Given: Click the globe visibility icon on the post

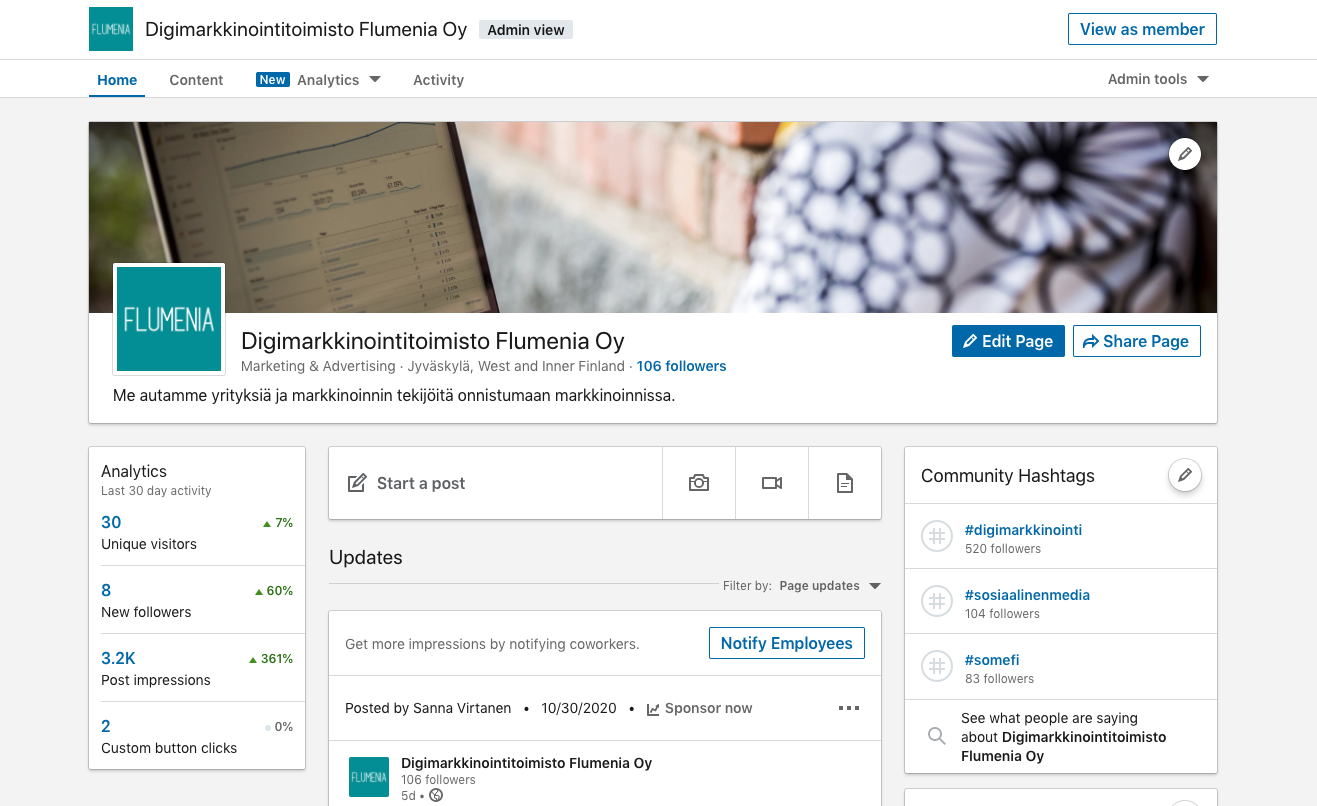Looking at the screenshot, I should [436, 796].
